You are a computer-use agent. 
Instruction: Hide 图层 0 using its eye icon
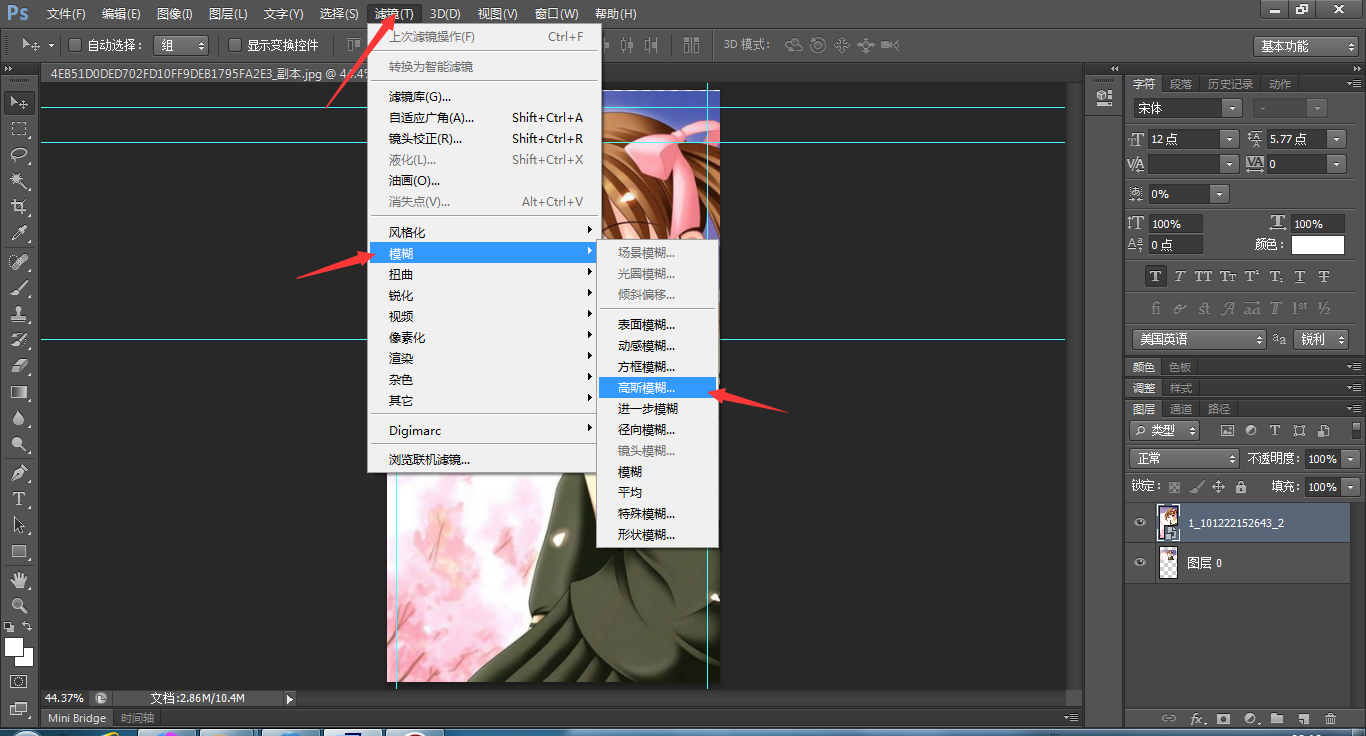tap(1140, 563)
